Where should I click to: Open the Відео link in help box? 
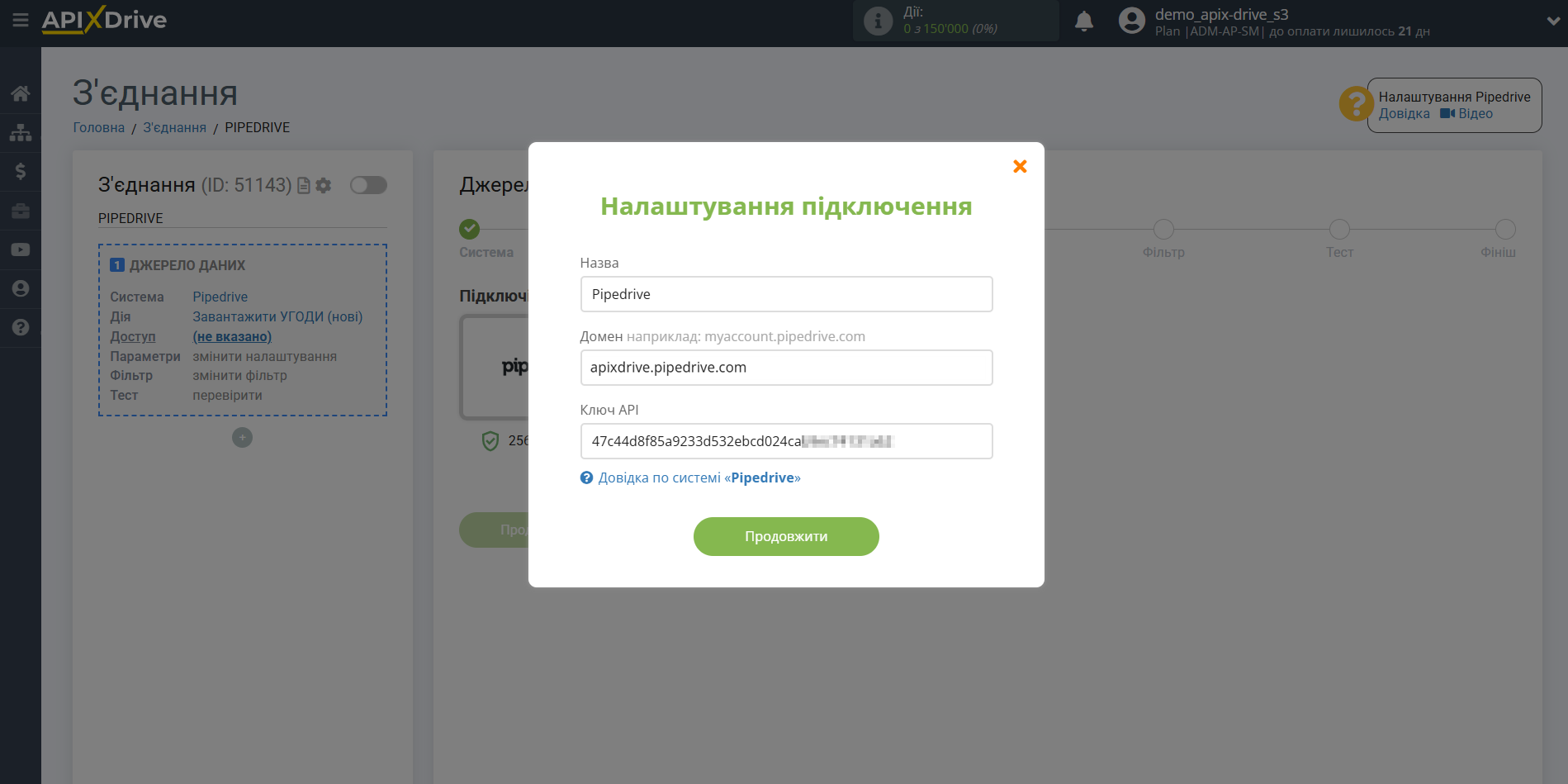[1466, 114]
